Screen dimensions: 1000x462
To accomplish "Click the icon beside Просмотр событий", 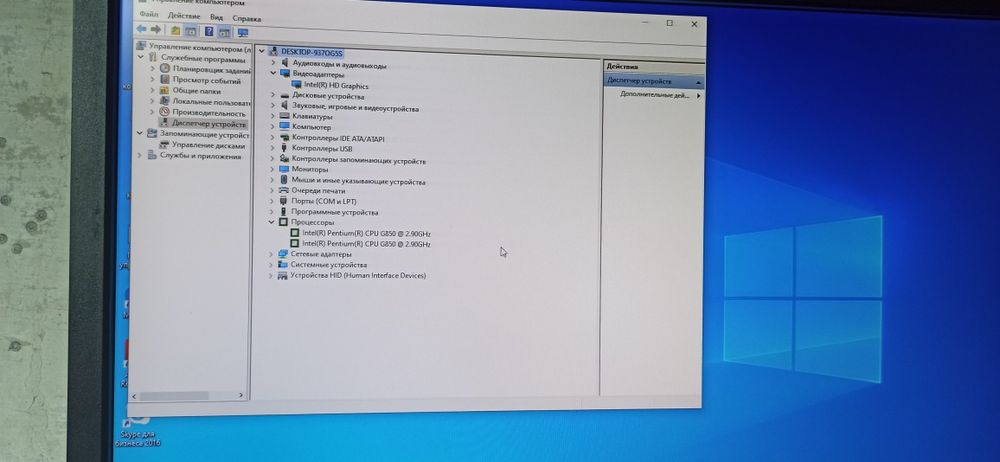I will (x=165, y=80).
